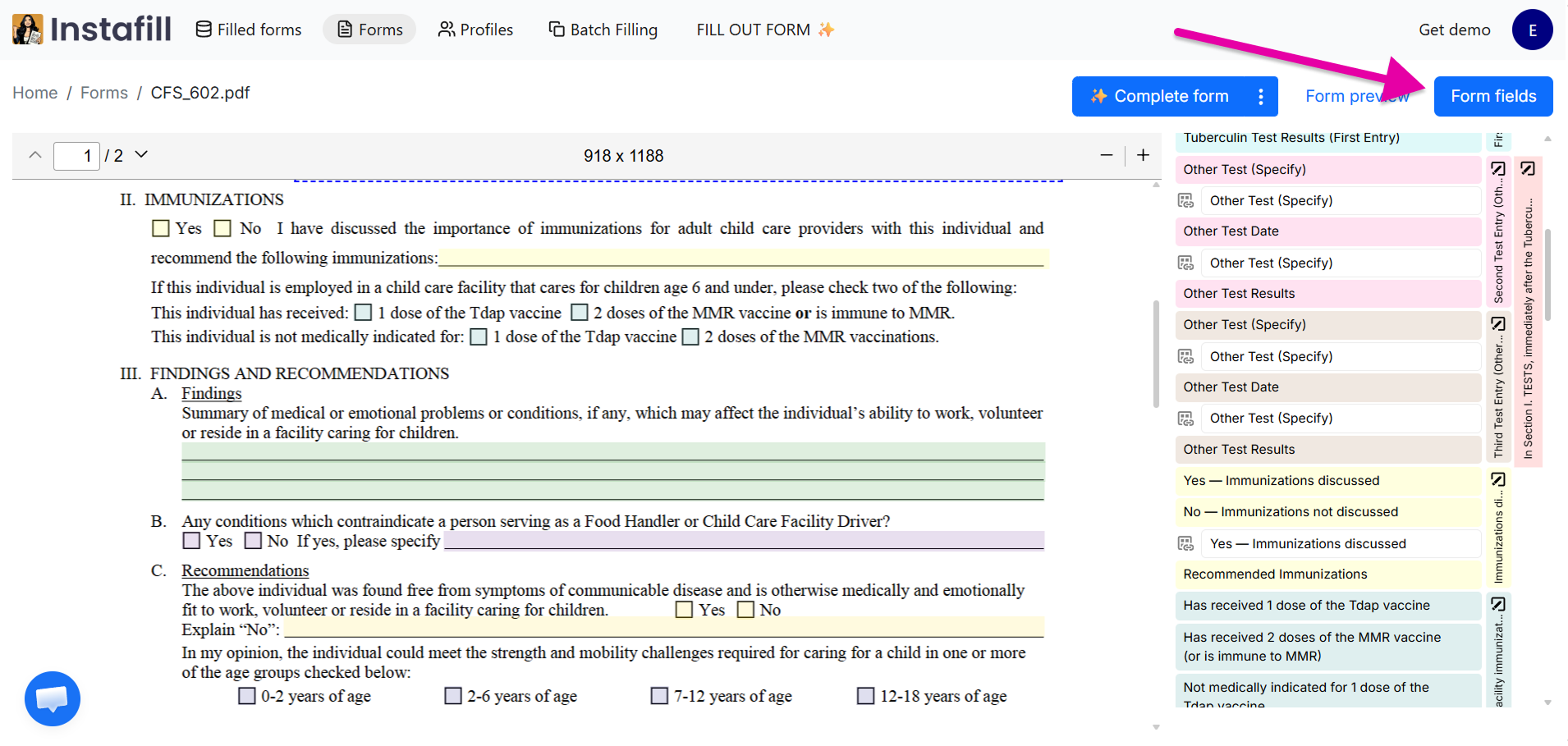Screen dimensions: 1568x746
Task: Open Second Test Entry group edit icon
Action: click(x=1498, y=168)
